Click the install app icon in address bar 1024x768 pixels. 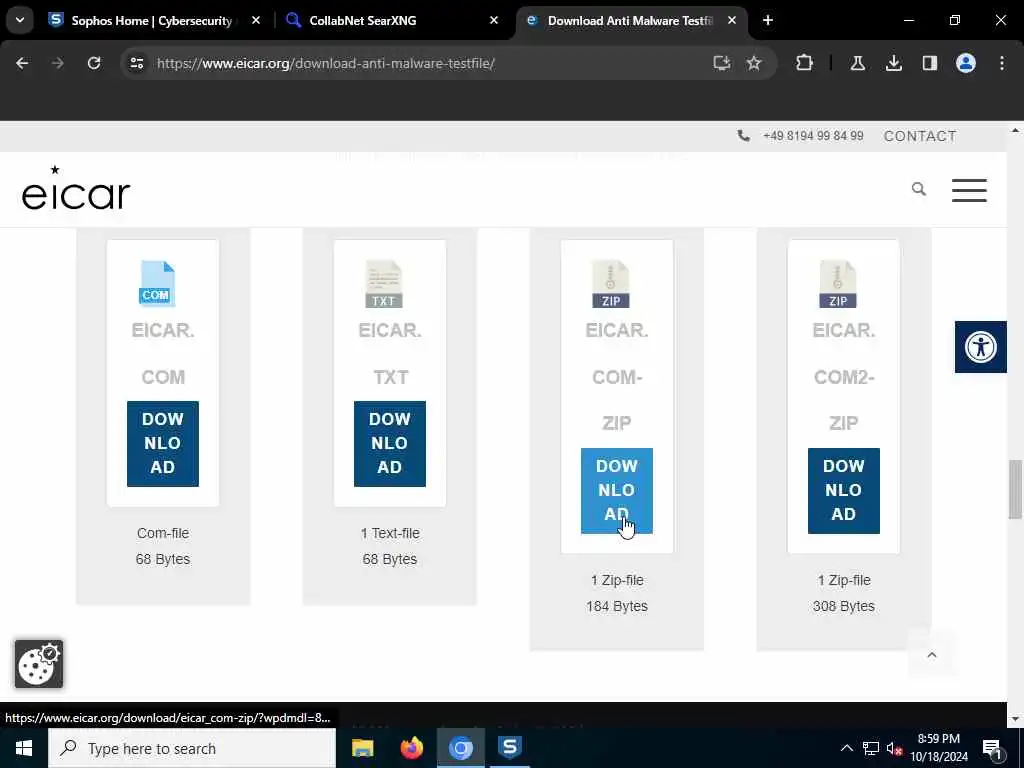click(x=721, y=63)
